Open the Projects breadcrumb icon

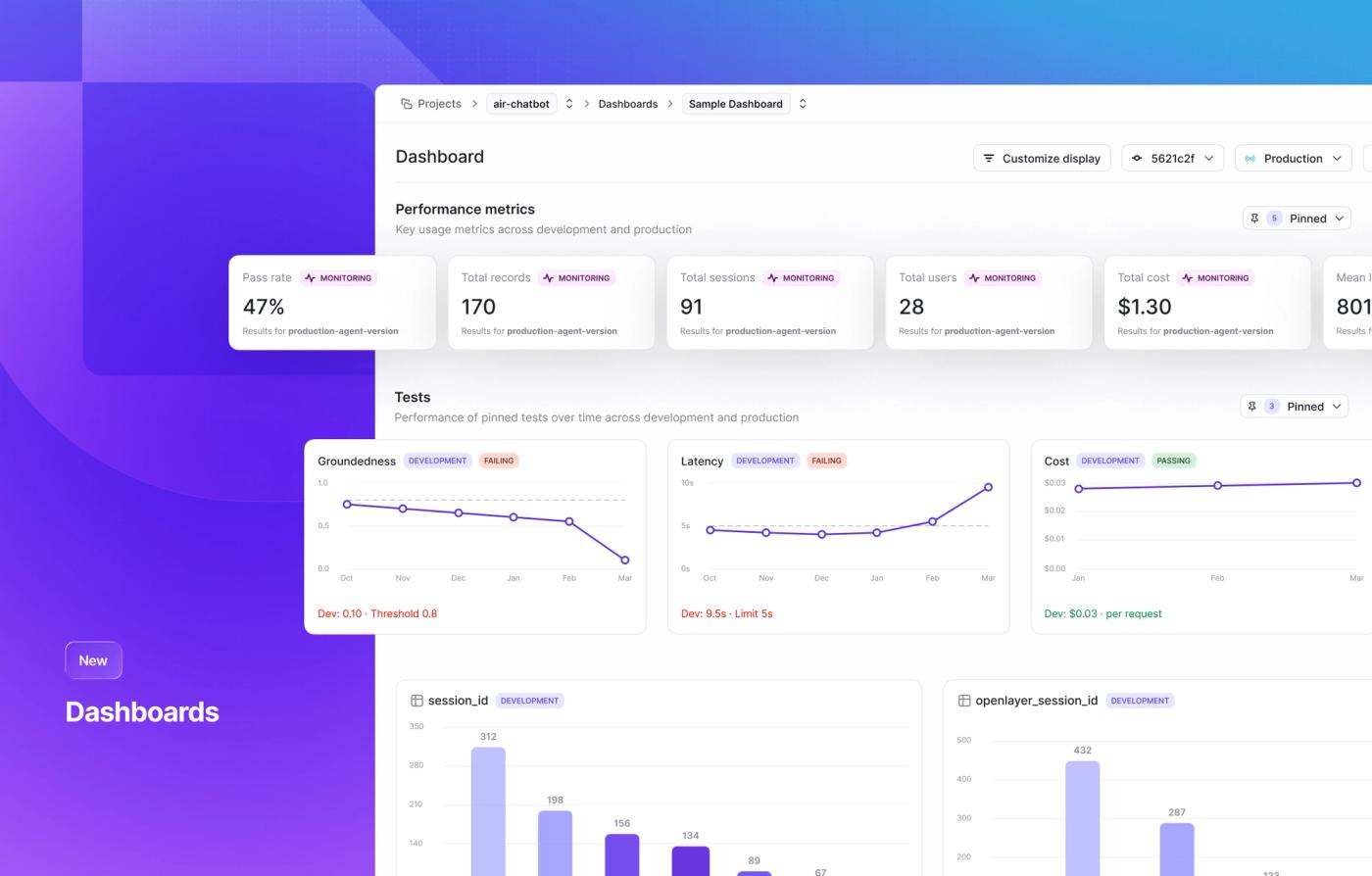click(406, 104)
